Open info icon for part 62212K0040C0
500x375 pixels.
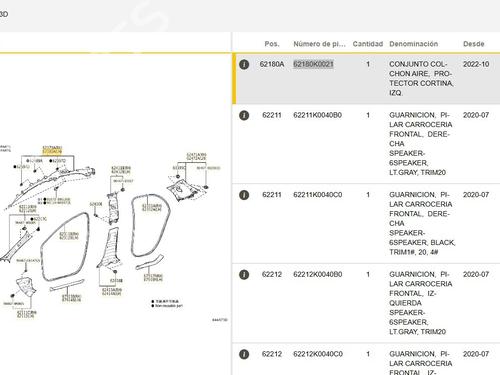pyautogui.click(x=244, y=354)
